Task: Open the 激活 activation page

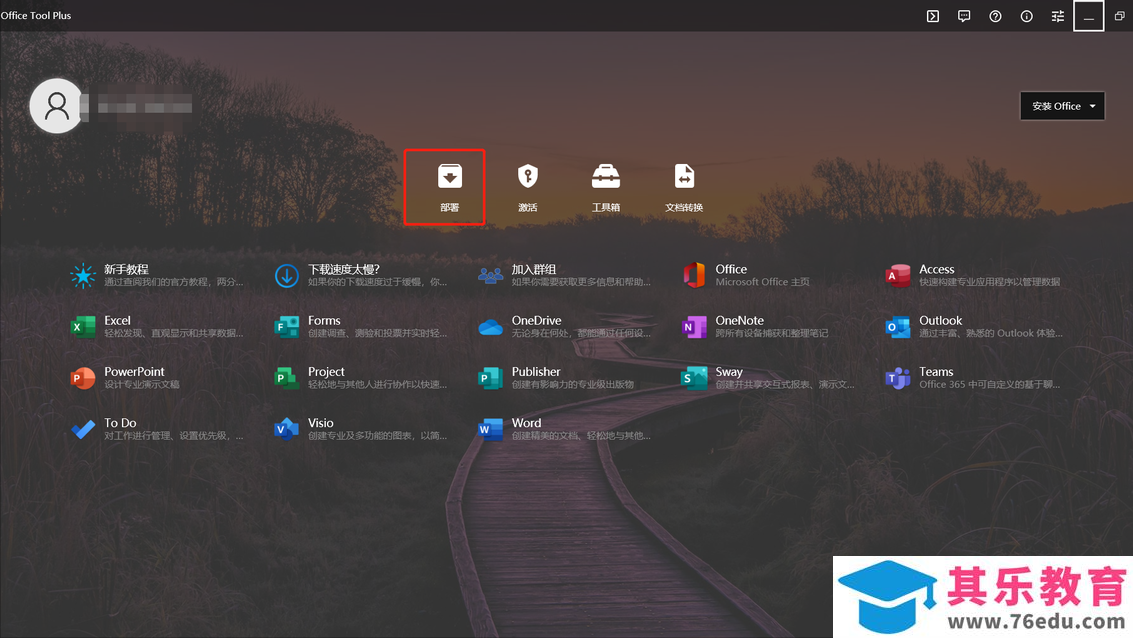Action: 527,187
